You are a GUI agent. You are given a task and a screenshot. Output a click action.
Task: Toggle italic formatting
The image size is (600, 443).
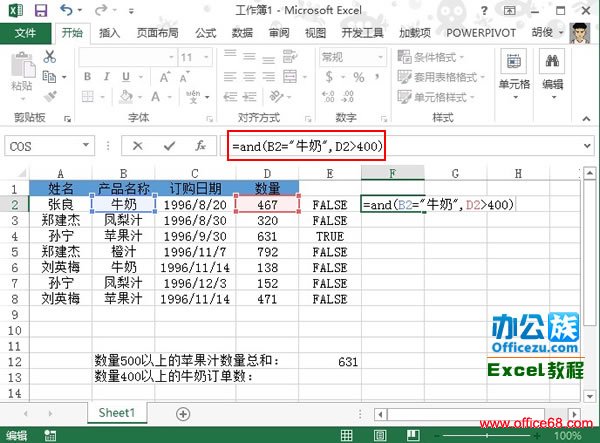tap(107, 77)
